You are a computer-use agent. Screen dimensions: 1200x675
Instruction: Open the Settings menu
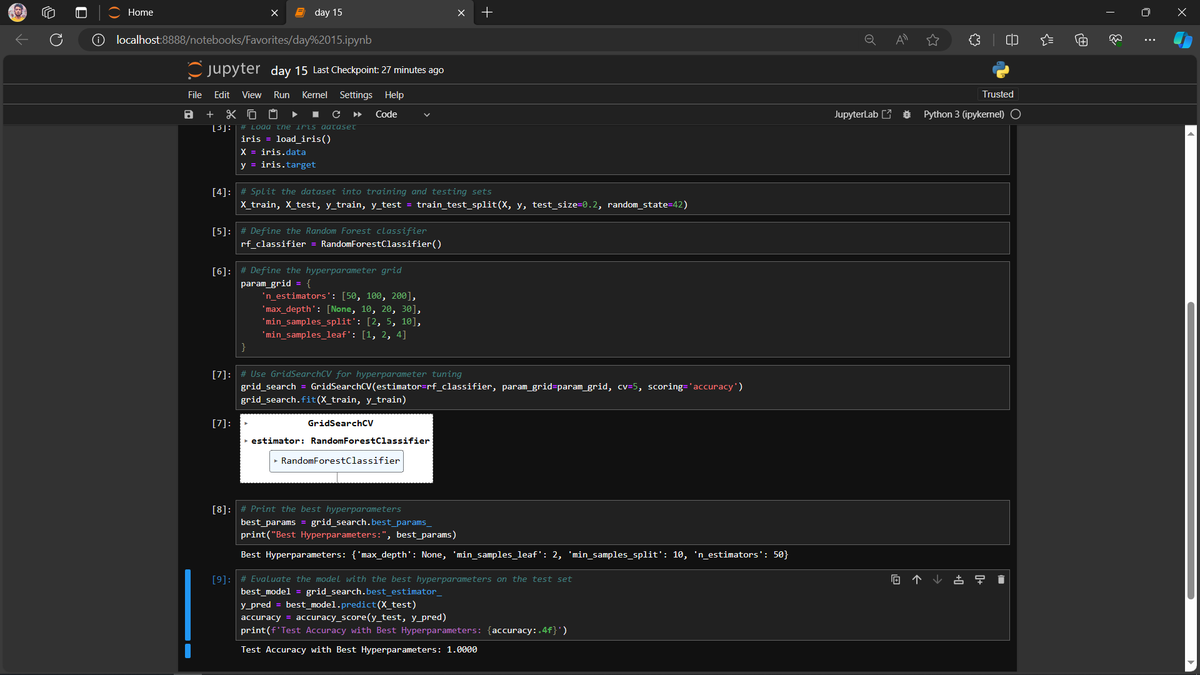click(x=356, y=94)
